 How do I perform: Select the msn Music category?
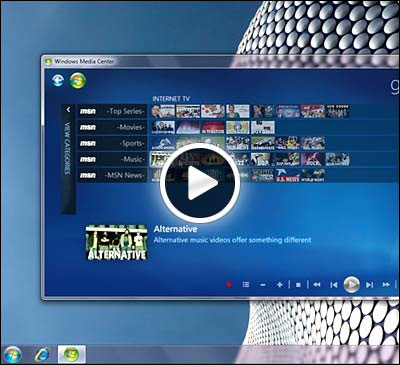(112, 159)
